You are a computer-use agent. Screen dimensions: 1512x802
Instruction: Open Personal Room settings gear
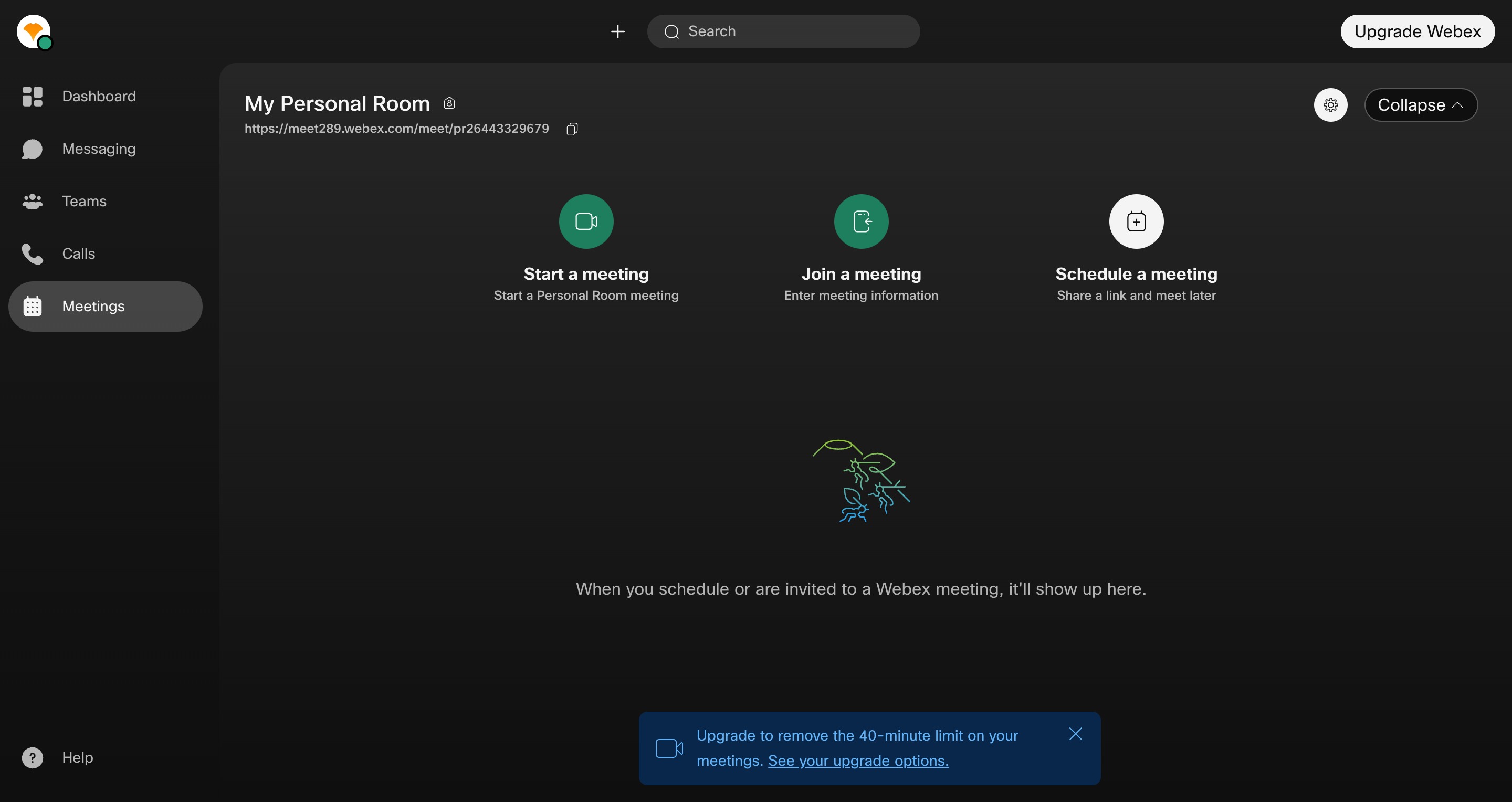coord(1330,105)
